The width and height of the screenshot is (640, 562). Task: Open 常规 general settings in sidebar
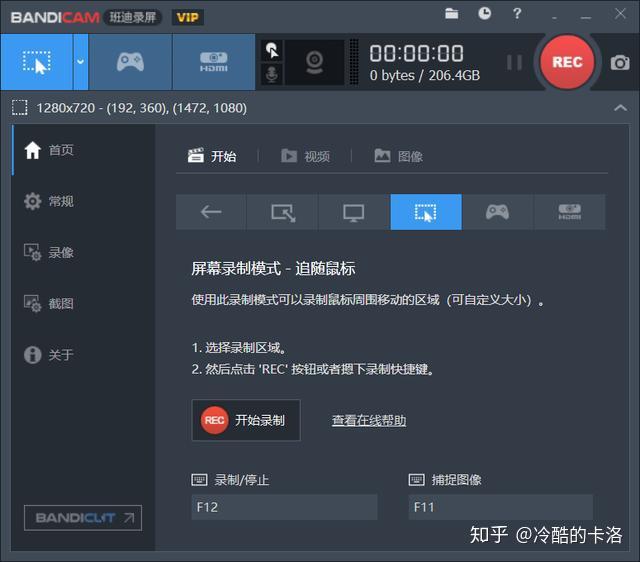(x=83, y=201)
